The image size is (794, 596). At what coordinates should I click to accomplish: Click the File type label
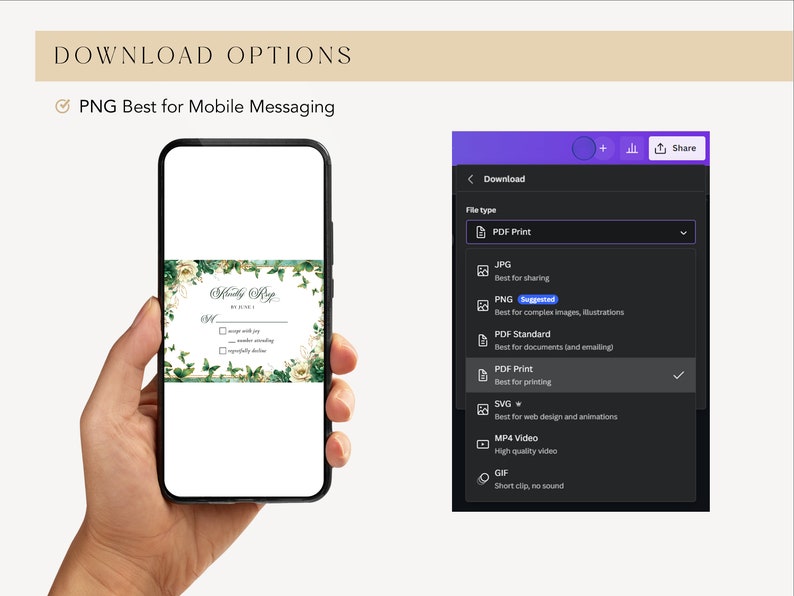(x=481, y=210)
